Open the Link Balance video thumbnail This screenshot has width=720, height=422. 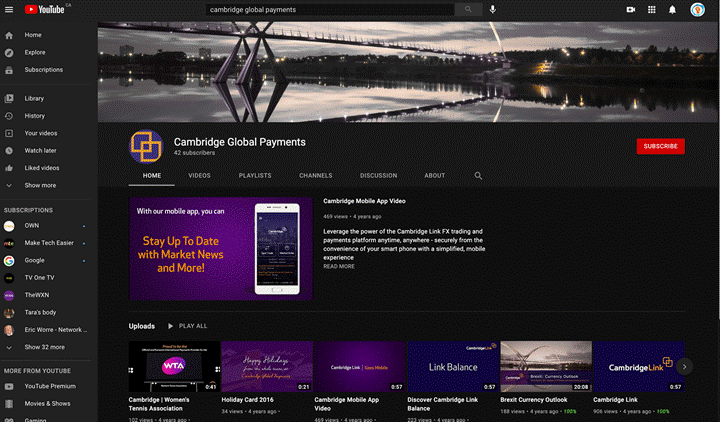click(453, 366)
